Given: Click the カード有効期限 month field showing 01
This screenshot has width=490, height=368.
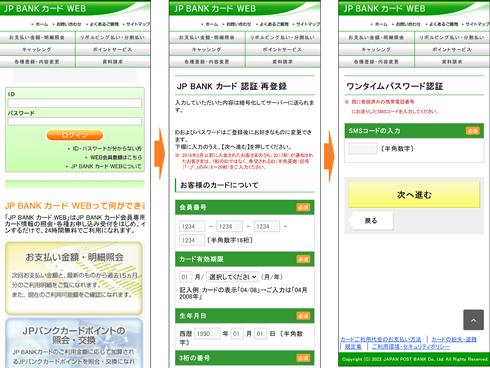Looking at the screenshot, I should (185, 277).
